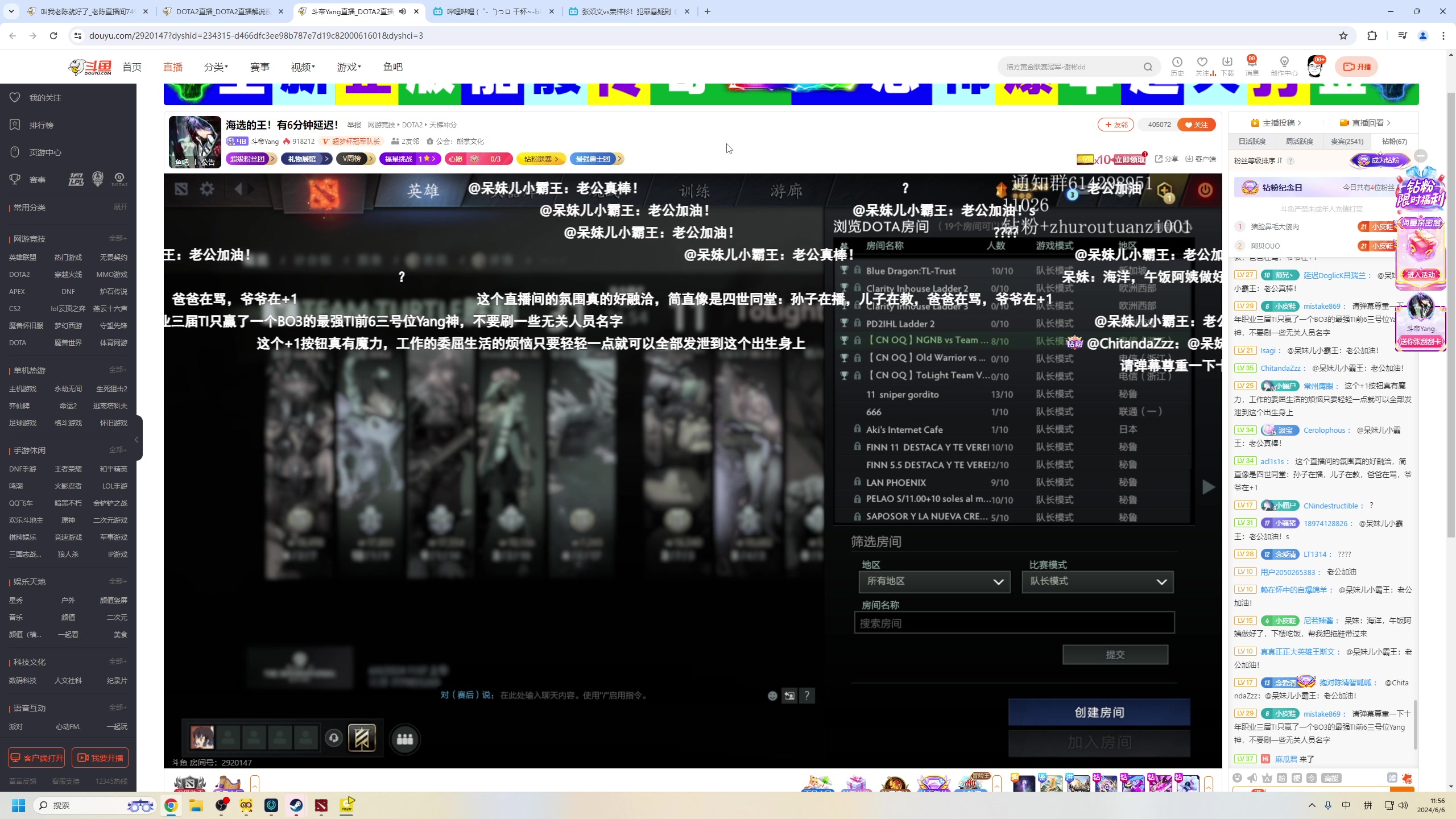Reload the page with the refresh icon
1456x819 pixels.
53,36
